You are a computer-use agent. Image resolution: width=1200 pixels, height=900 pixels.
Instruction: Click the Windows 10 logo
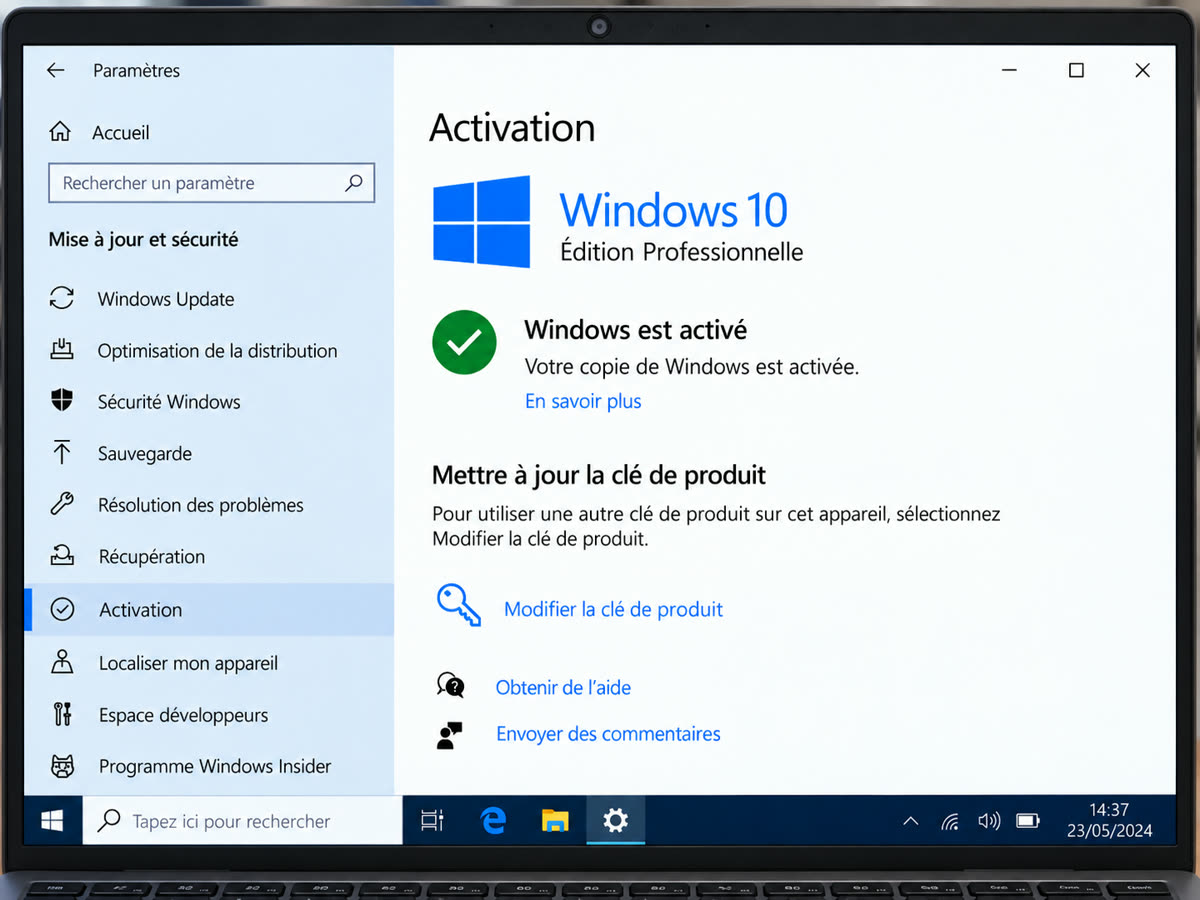(481, 222)
